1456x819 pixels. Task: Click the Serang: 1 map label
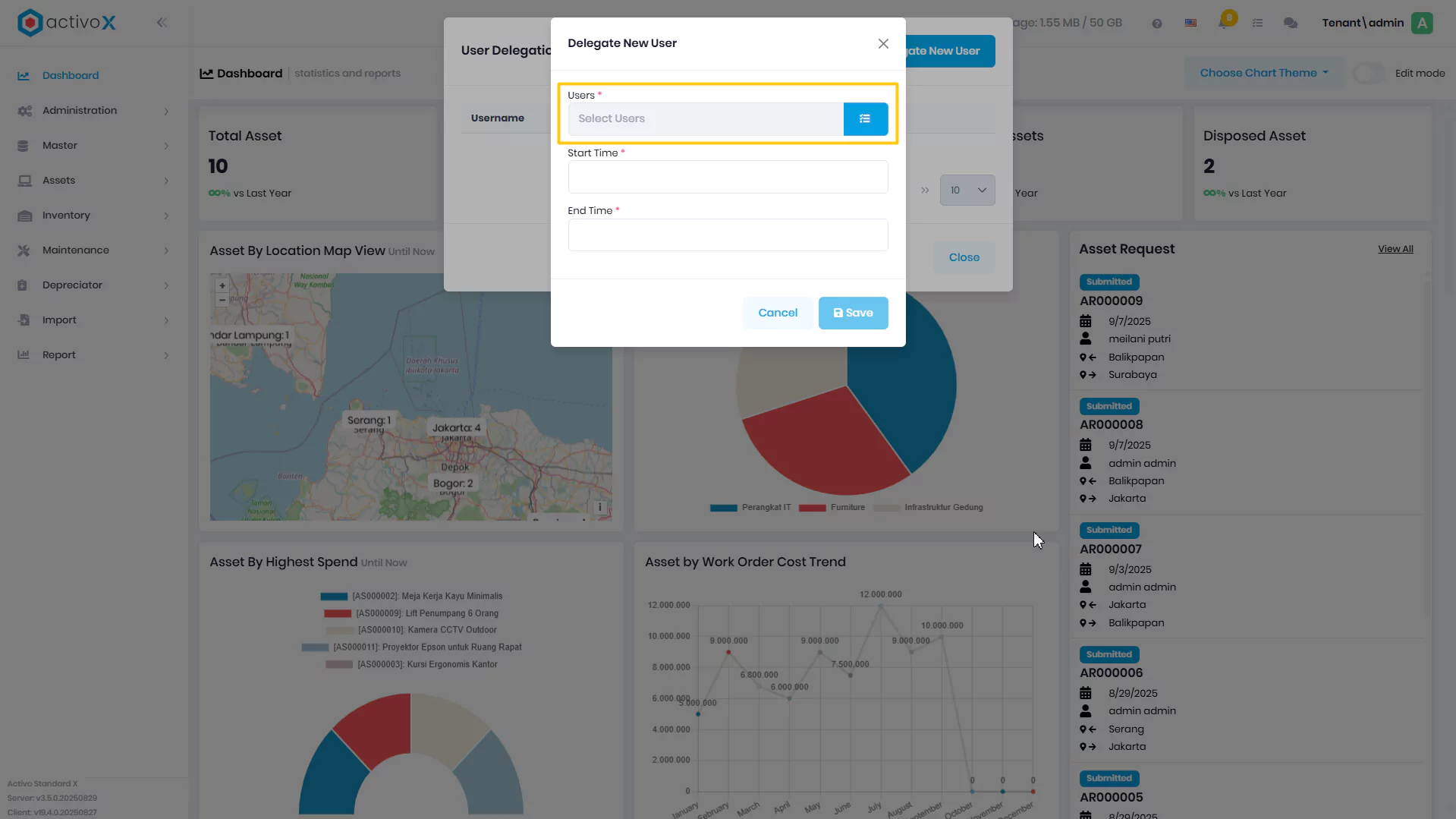369,421
